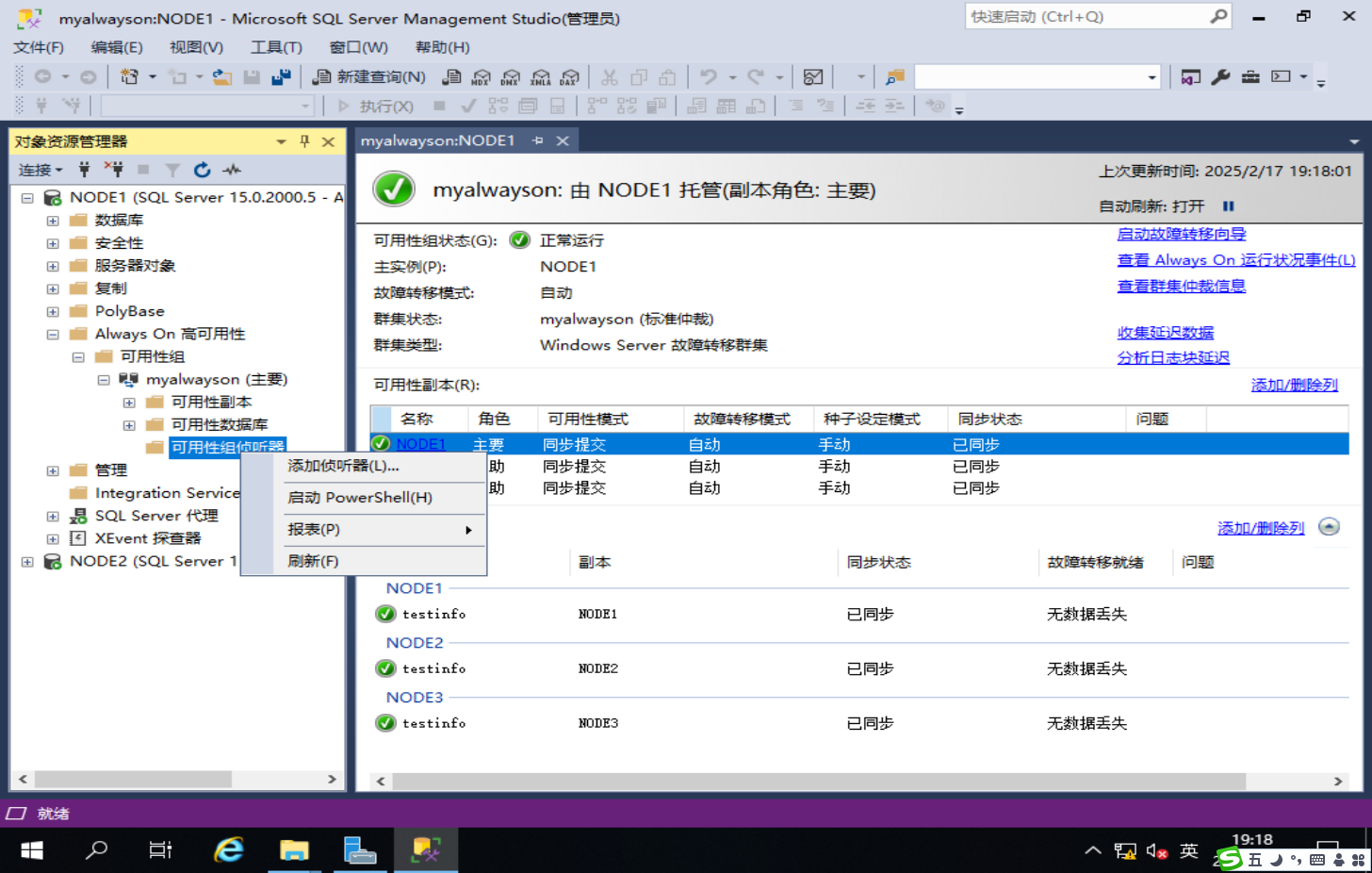Open the 工具(T) menu
The image size is (1372, 873).
click(276, 47)
